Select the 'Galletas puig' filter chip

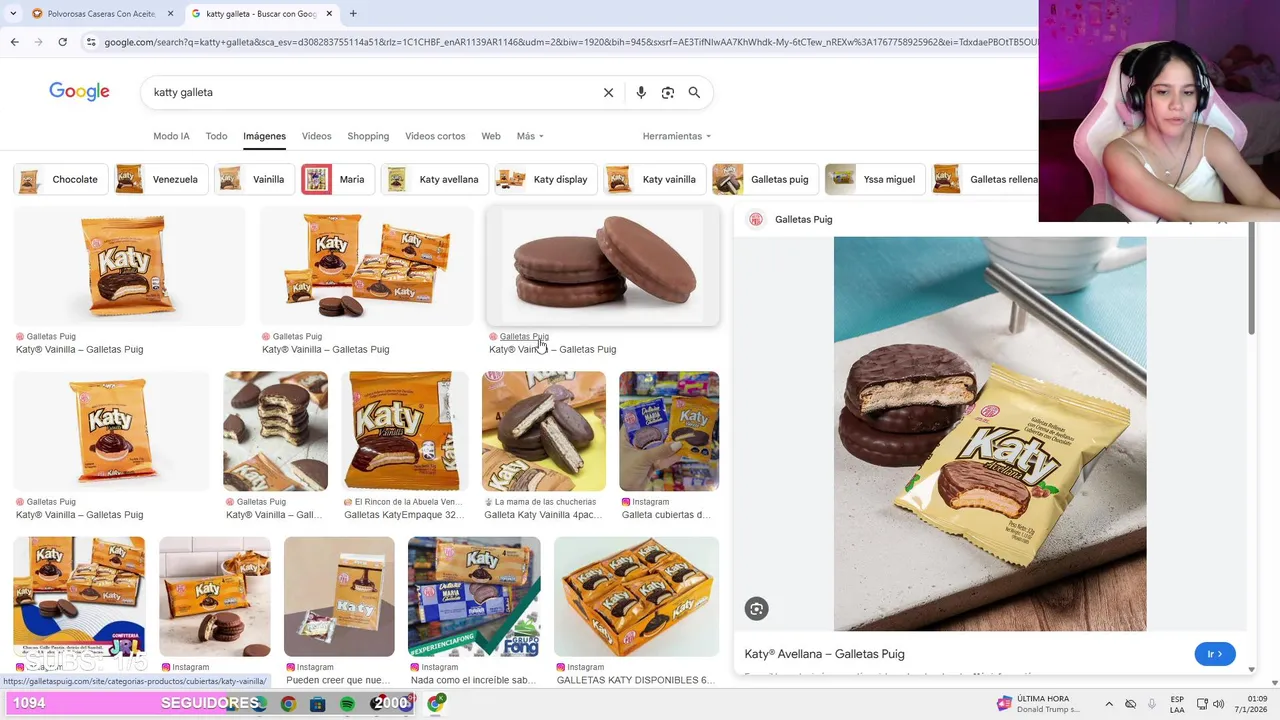765,179
